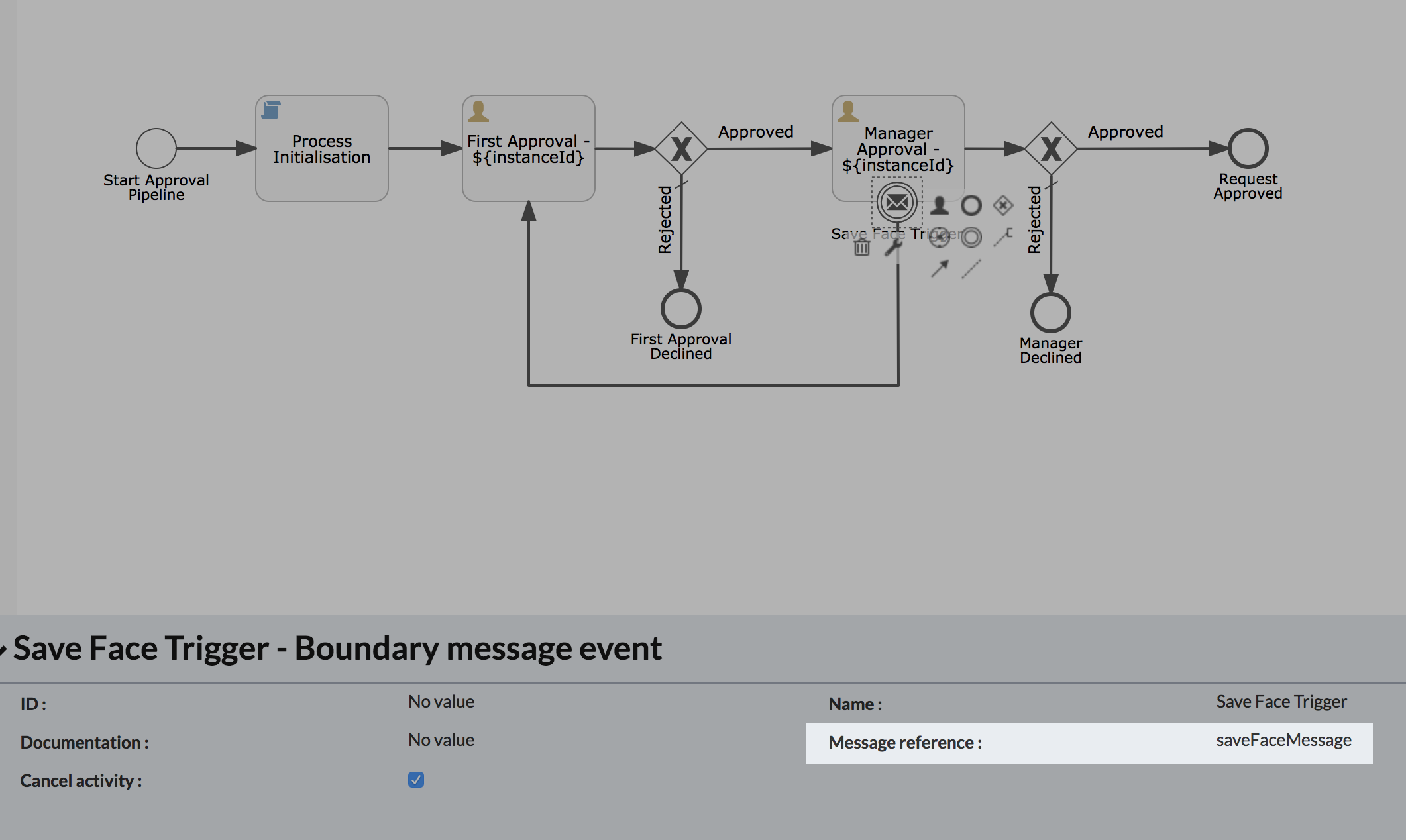The width and height of the screenshot is (1406, 840).
Task: Add a user task from quick menu
Action: pos(939,205)
